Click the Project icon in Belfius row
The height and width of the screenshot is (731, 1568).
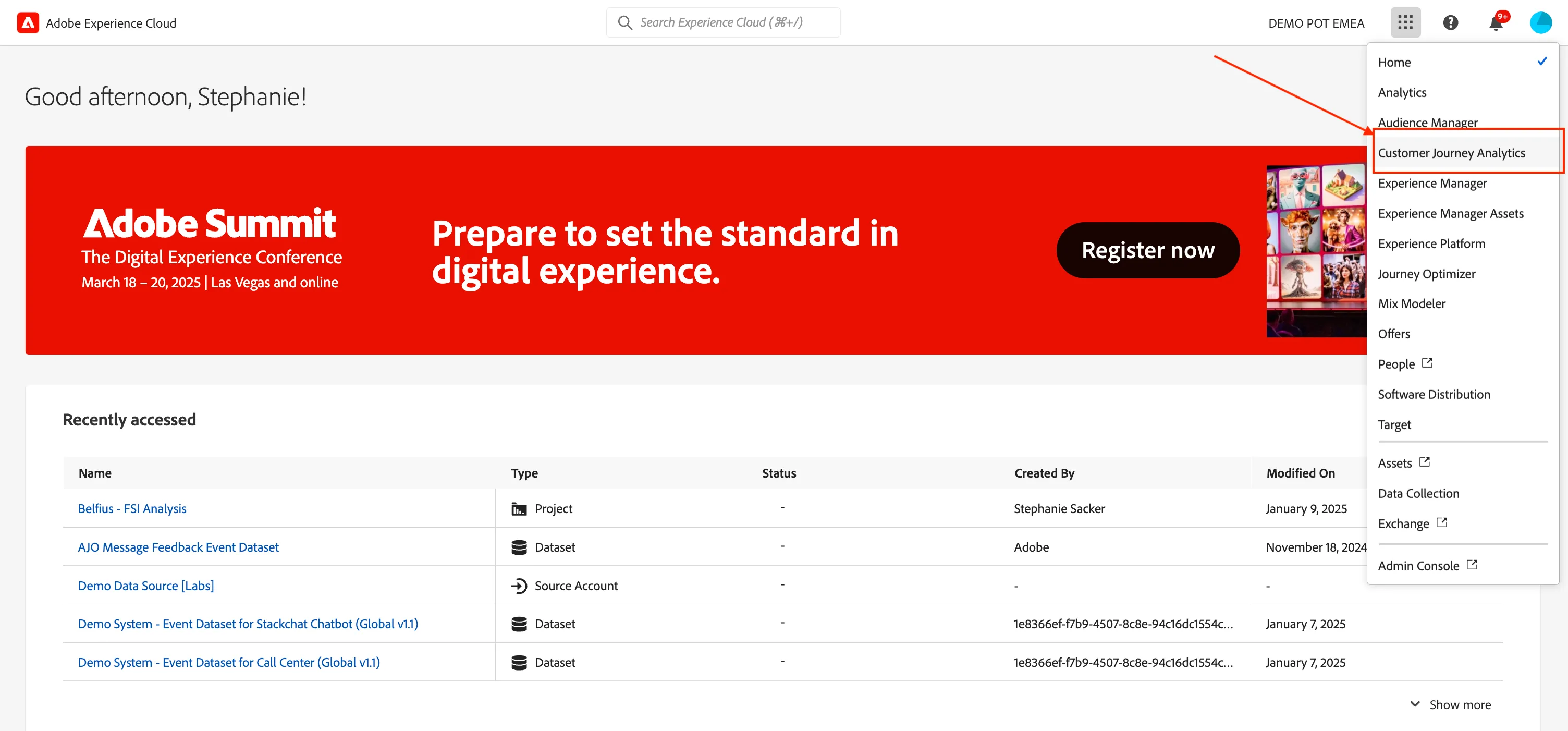click(519, 508)
